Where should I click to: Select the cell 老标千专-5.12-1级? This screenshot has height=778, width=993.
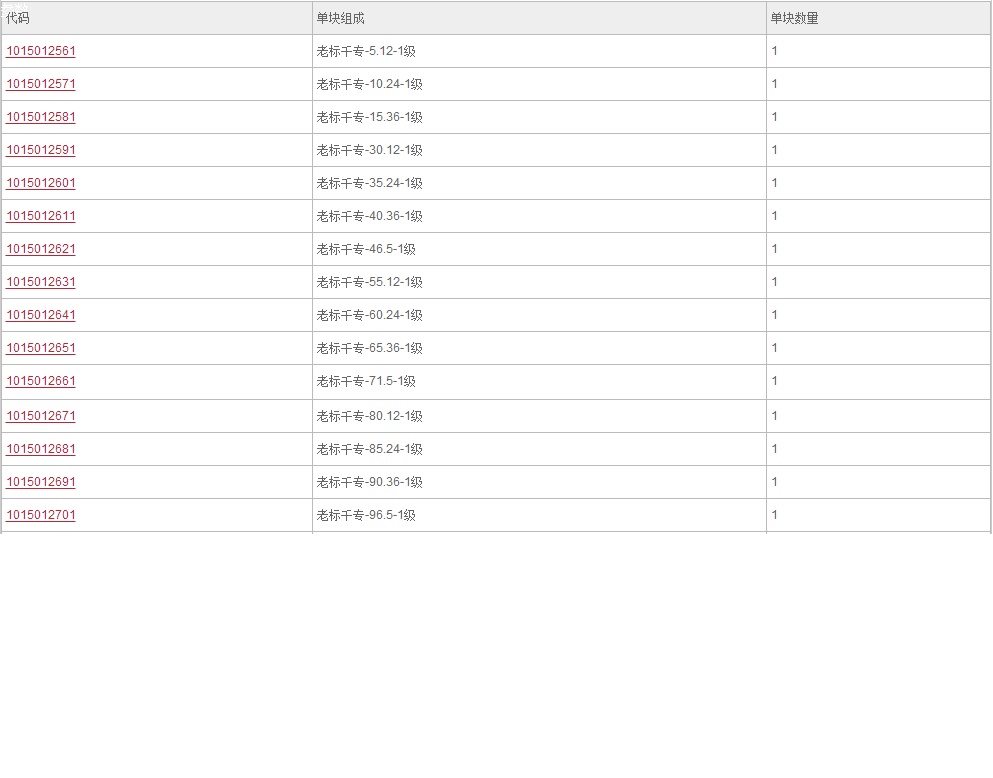[539, 51]
